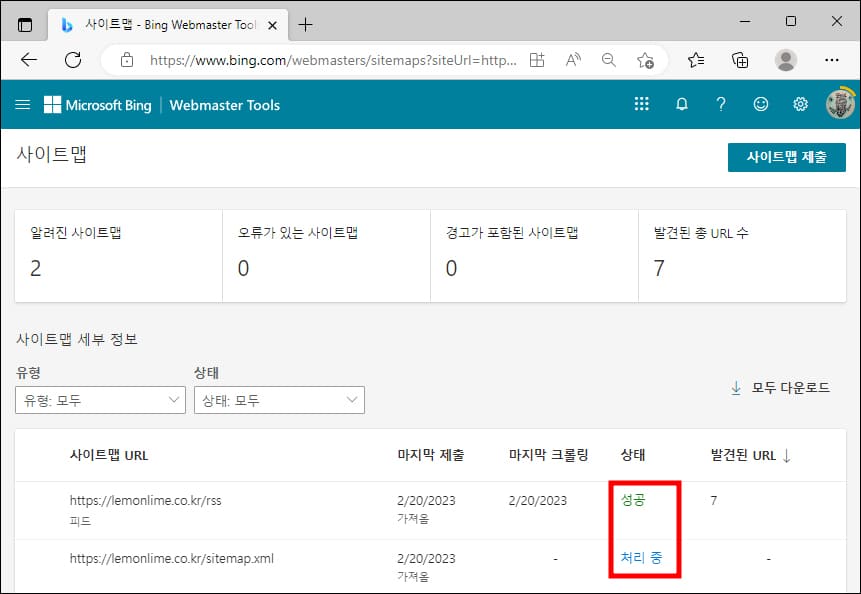Open the browser Favorites list icon
This screenshot has height=594, width=861.
point(695,60)
